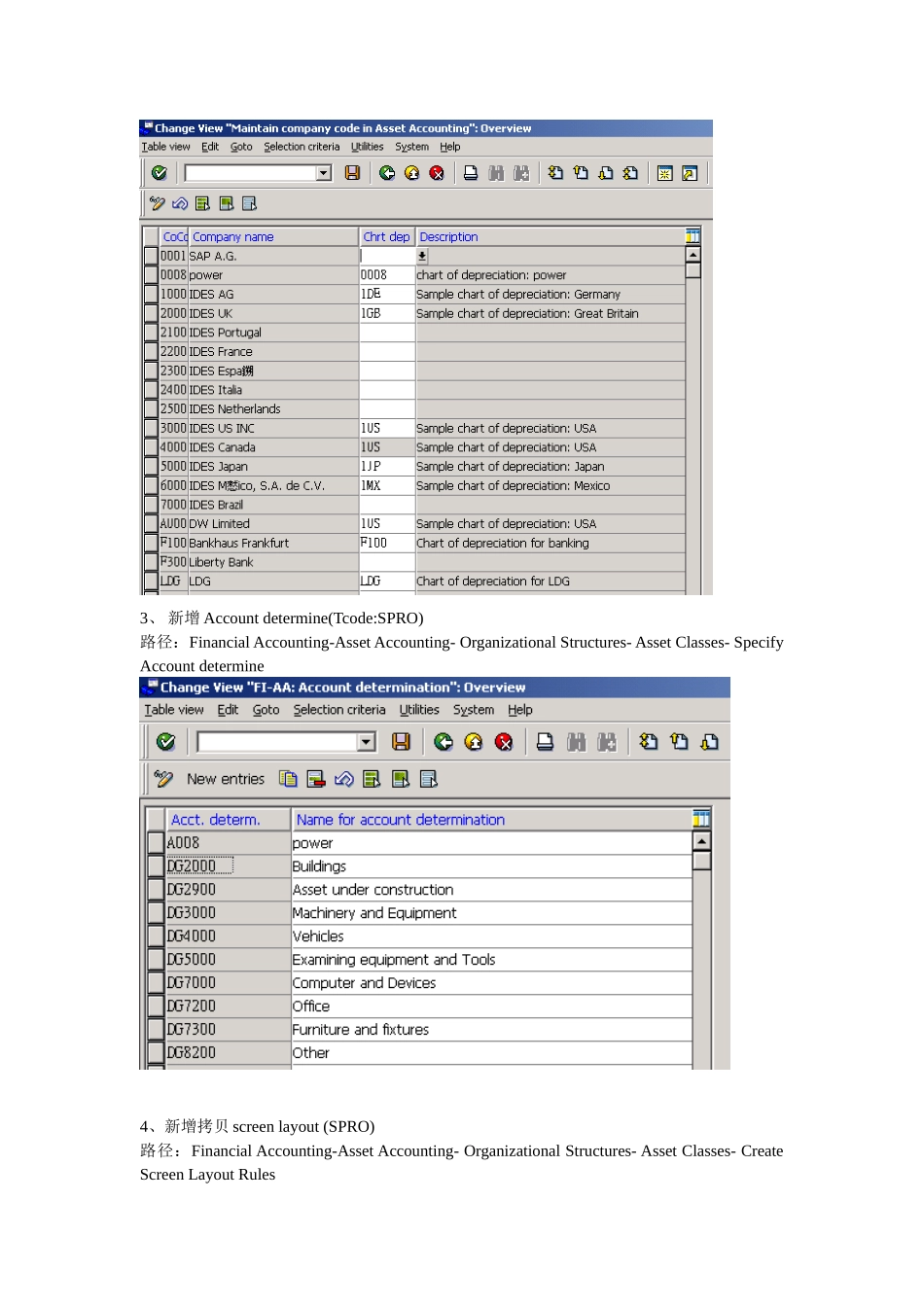Click red Cancel icon in Account determination window

click(504, 742)
